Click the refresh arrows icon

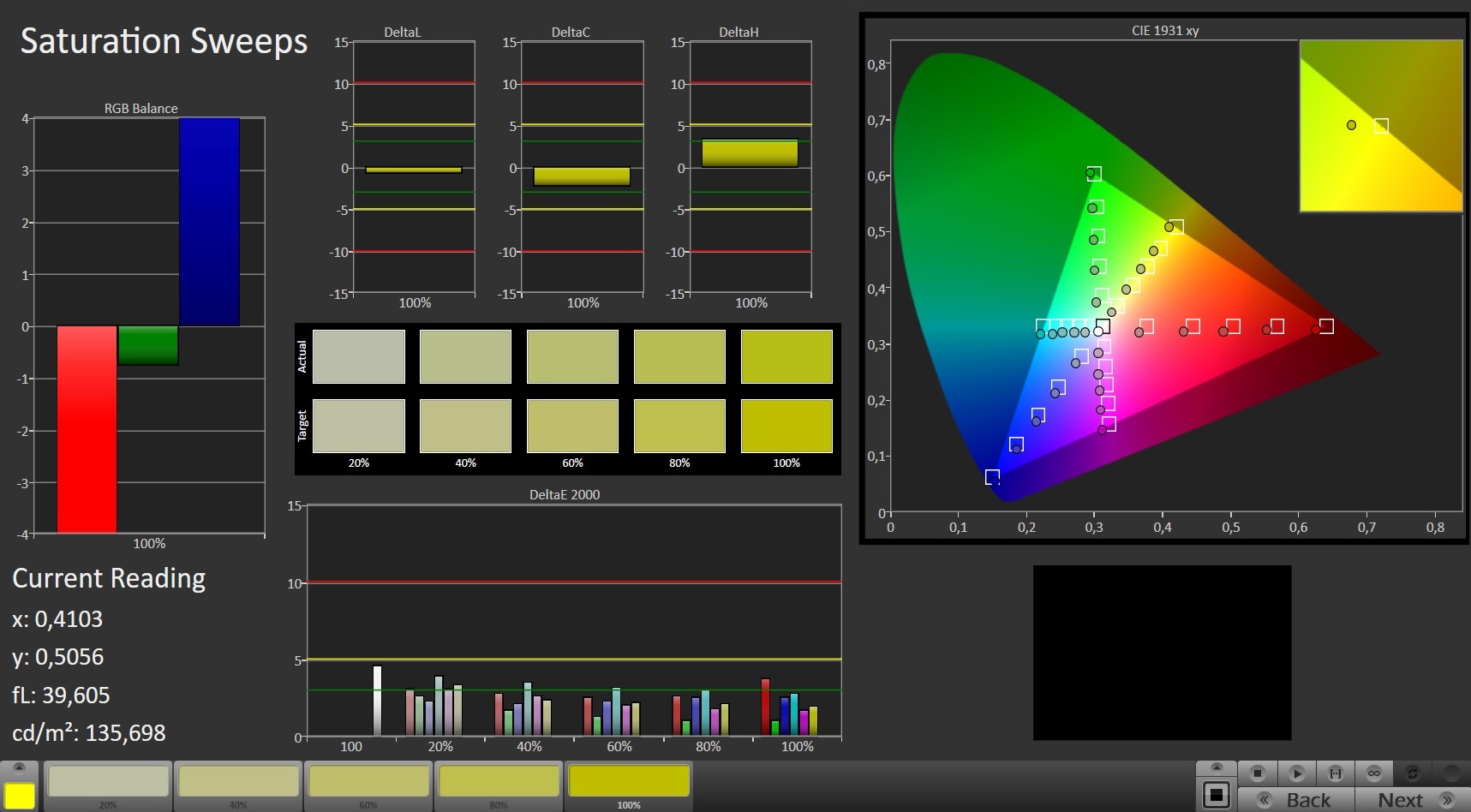point(1413,773)
